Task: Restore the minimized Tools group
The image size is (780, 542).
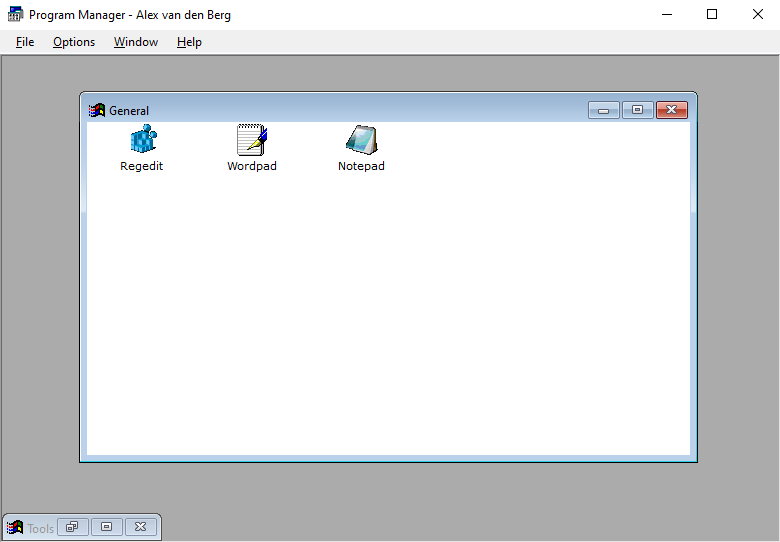Action: click(x=73, y=527)
